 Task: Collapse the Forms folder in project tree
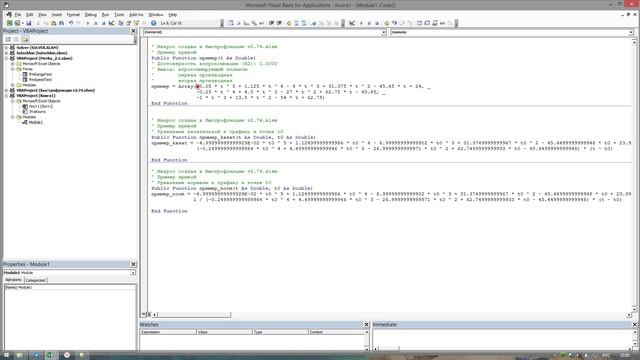pyautogui.click(x=13, y=69)
